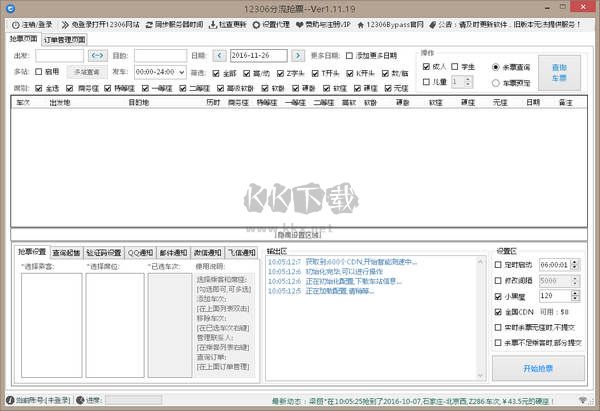The height and width of the screenshot is (411, 600).
Task: Click the app logo in title bar
Action: click(x=11, y=8)
